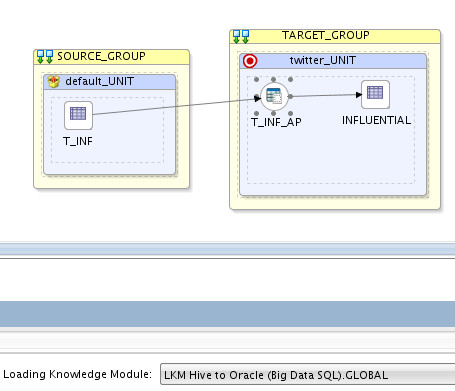This screenshot has height=391, width=455.
Task: Click the TARGET_GROUP execution group icon
Action: (241, 36)
